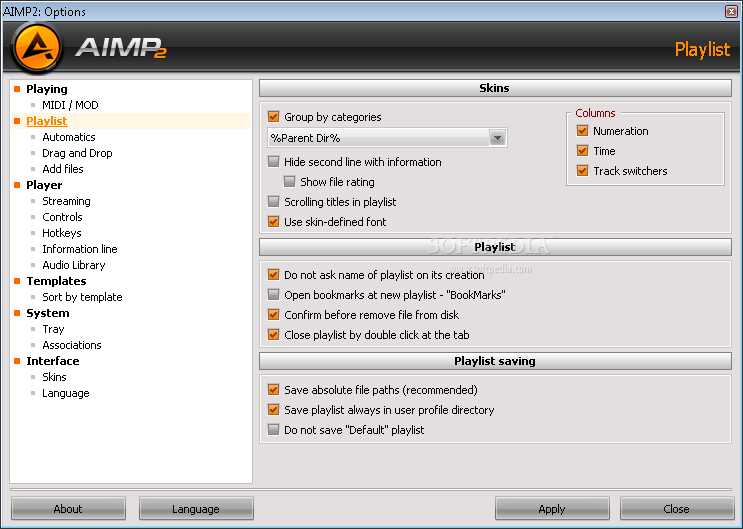The width and height of the screenshot is (743, 529).
Task: Open Audio Library settings
Action: click(x=73, y=265)
